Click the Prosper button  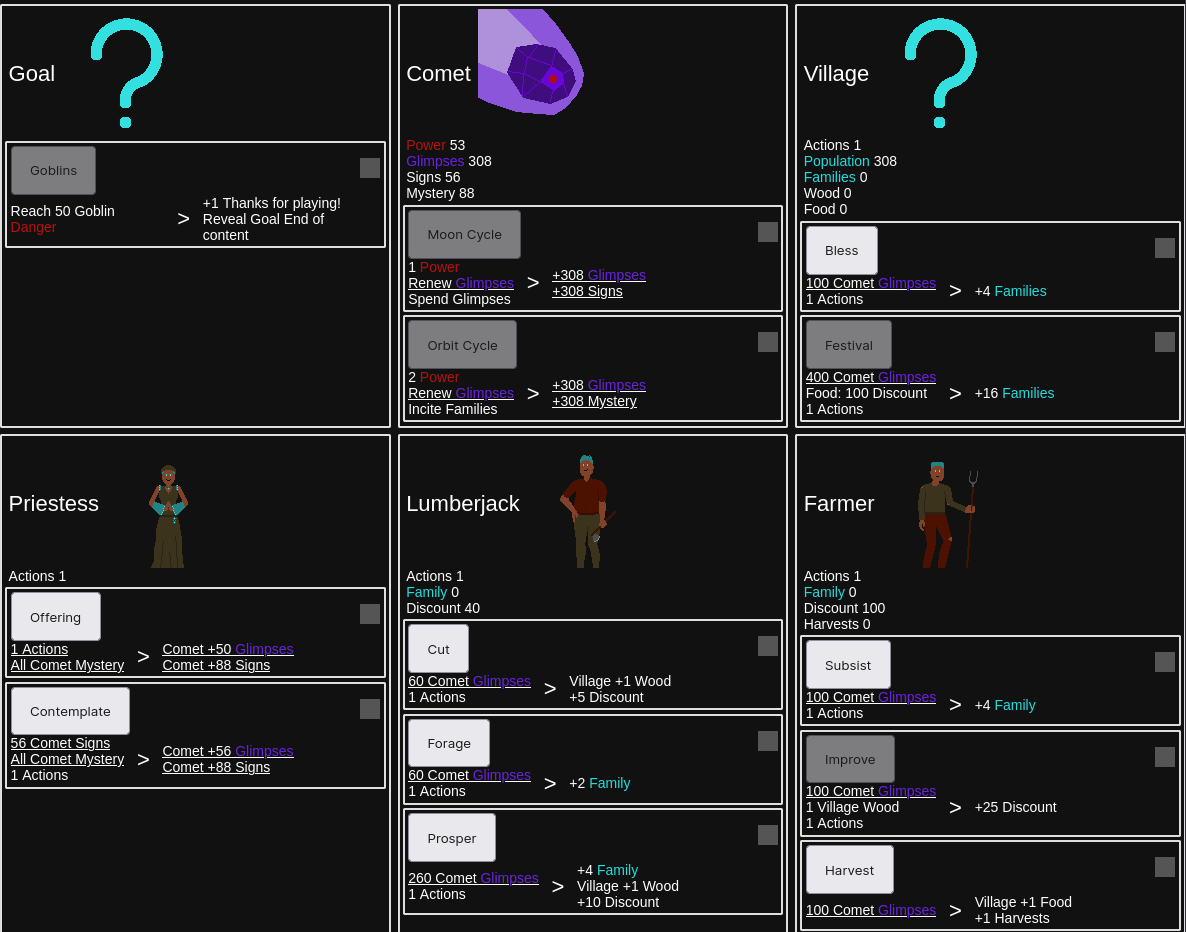click(452, 838)
